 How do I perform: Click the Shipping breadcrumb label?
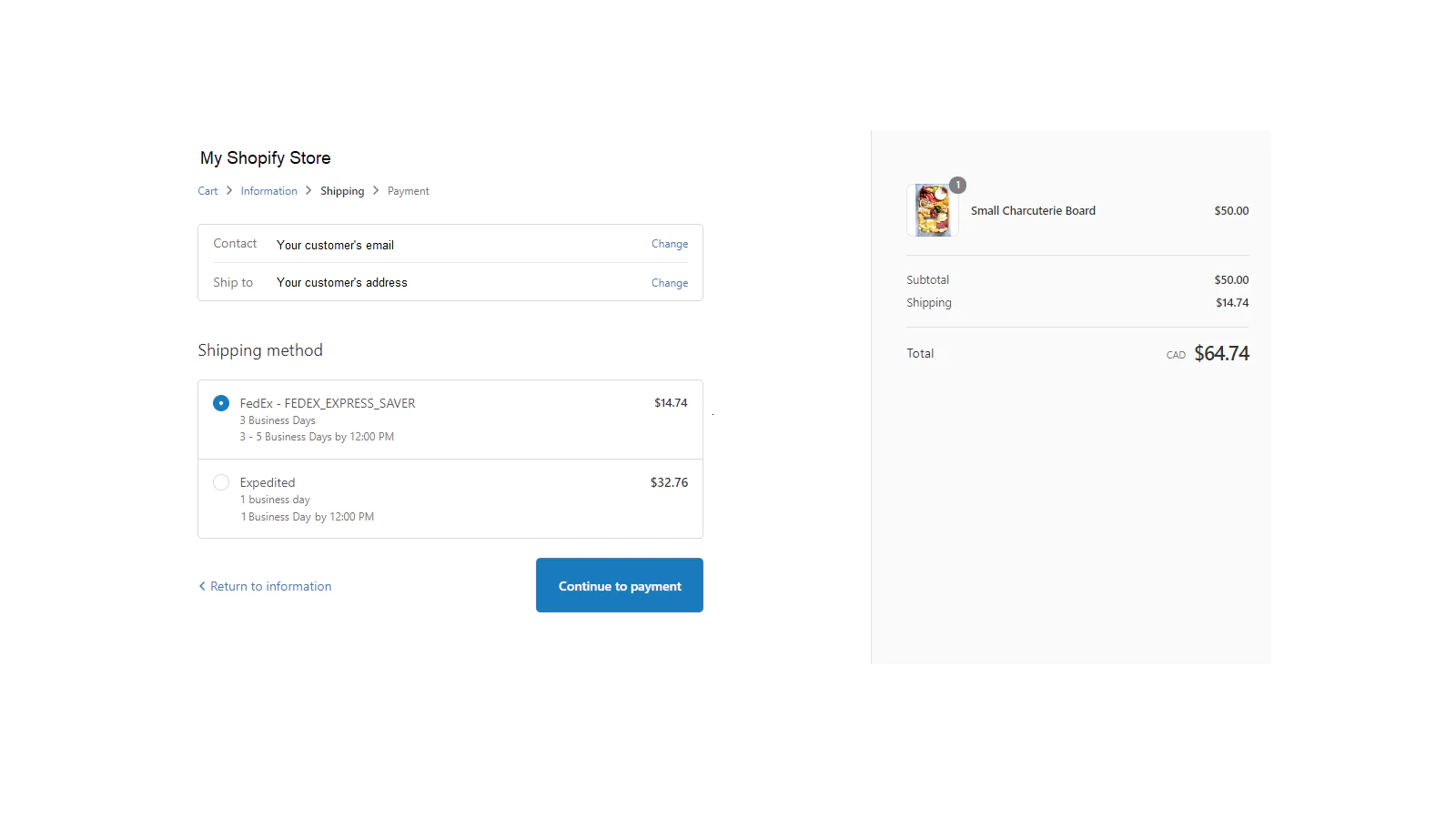(342, 191)
